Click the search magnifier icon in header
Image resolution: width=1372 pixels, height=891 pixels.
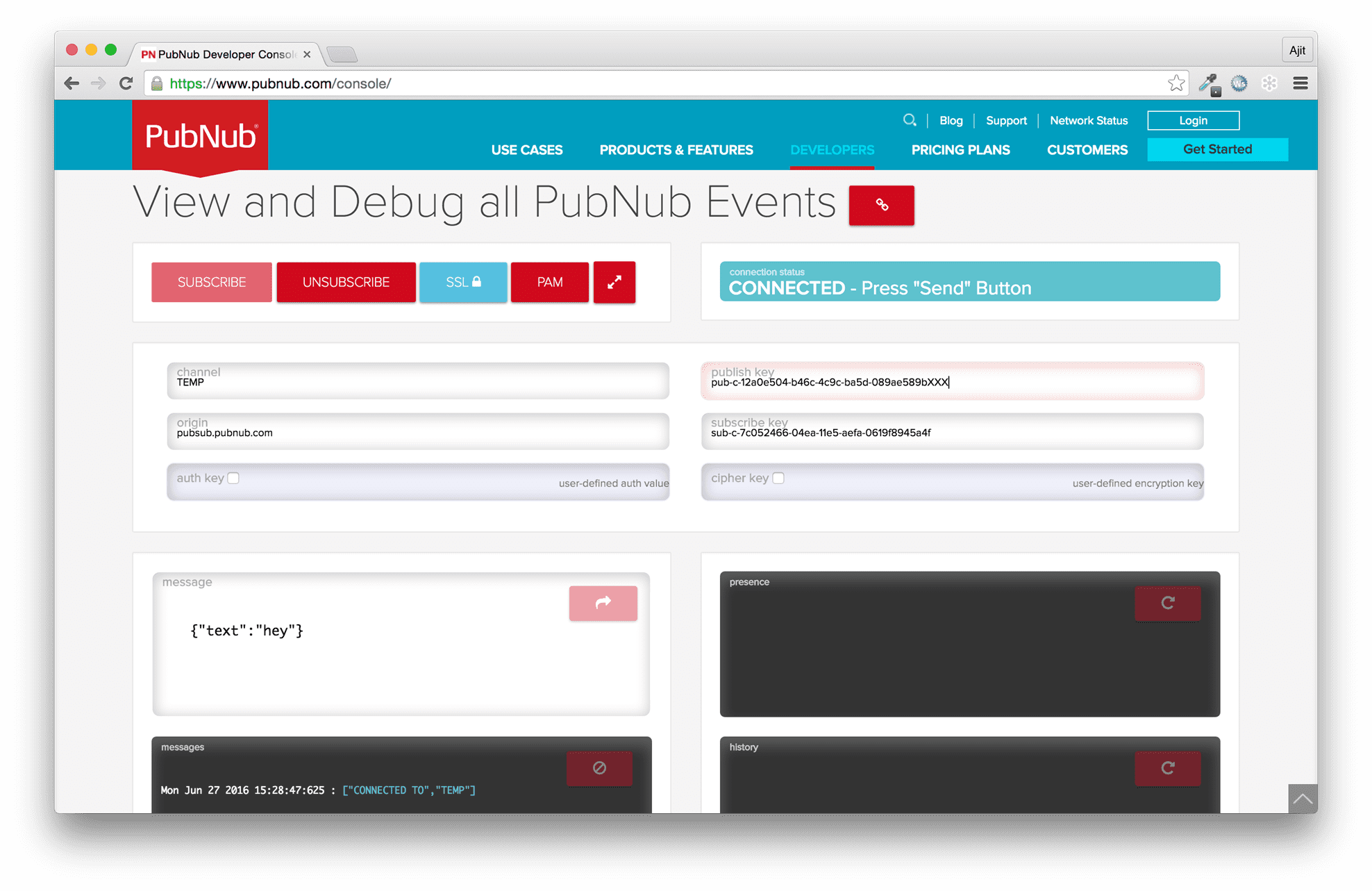coord(909,120)
